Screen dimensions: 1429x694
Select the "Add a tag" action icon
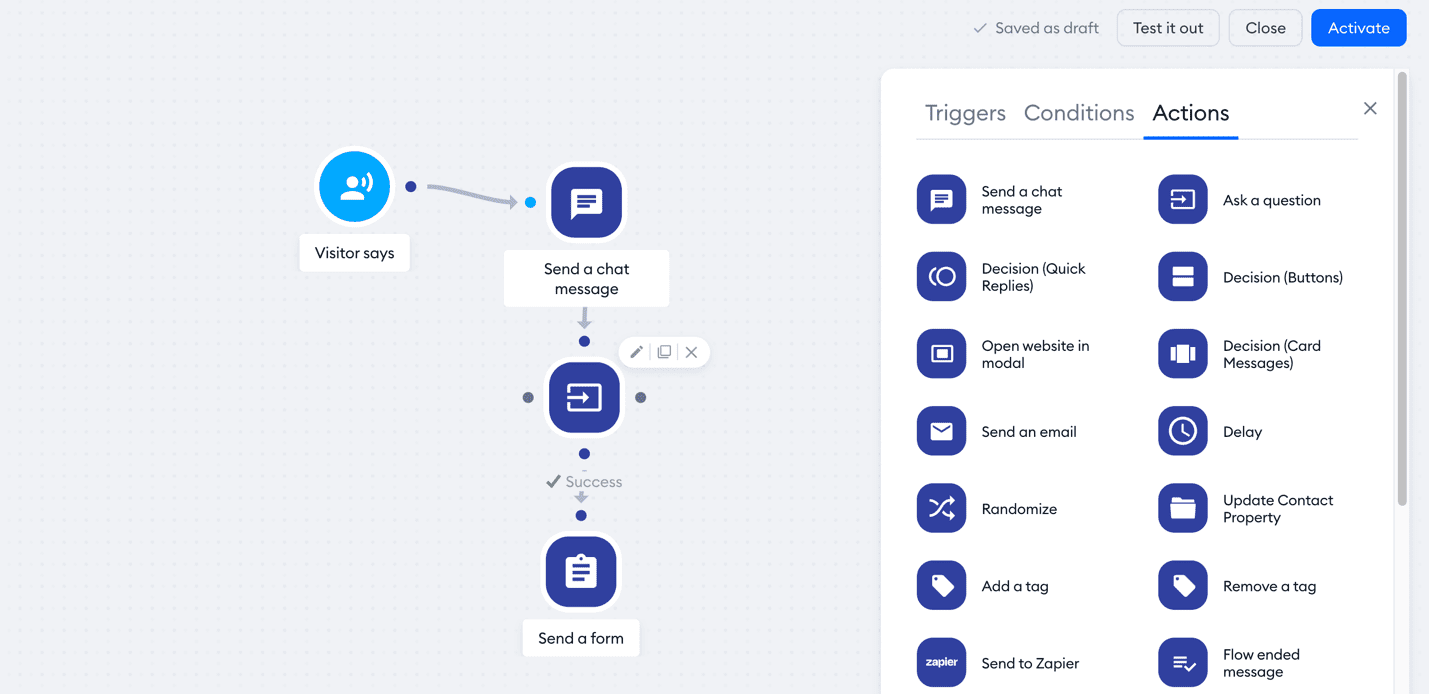tap(941, 585)
